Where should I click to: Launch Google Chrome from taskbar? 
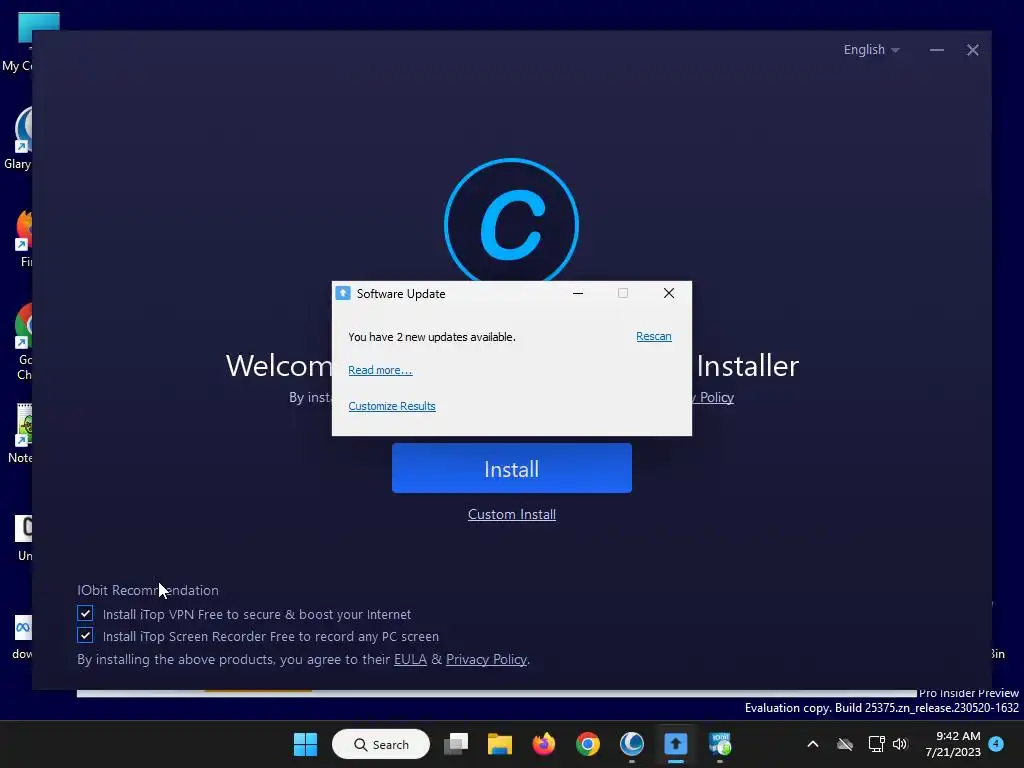[x=588, y=744]
